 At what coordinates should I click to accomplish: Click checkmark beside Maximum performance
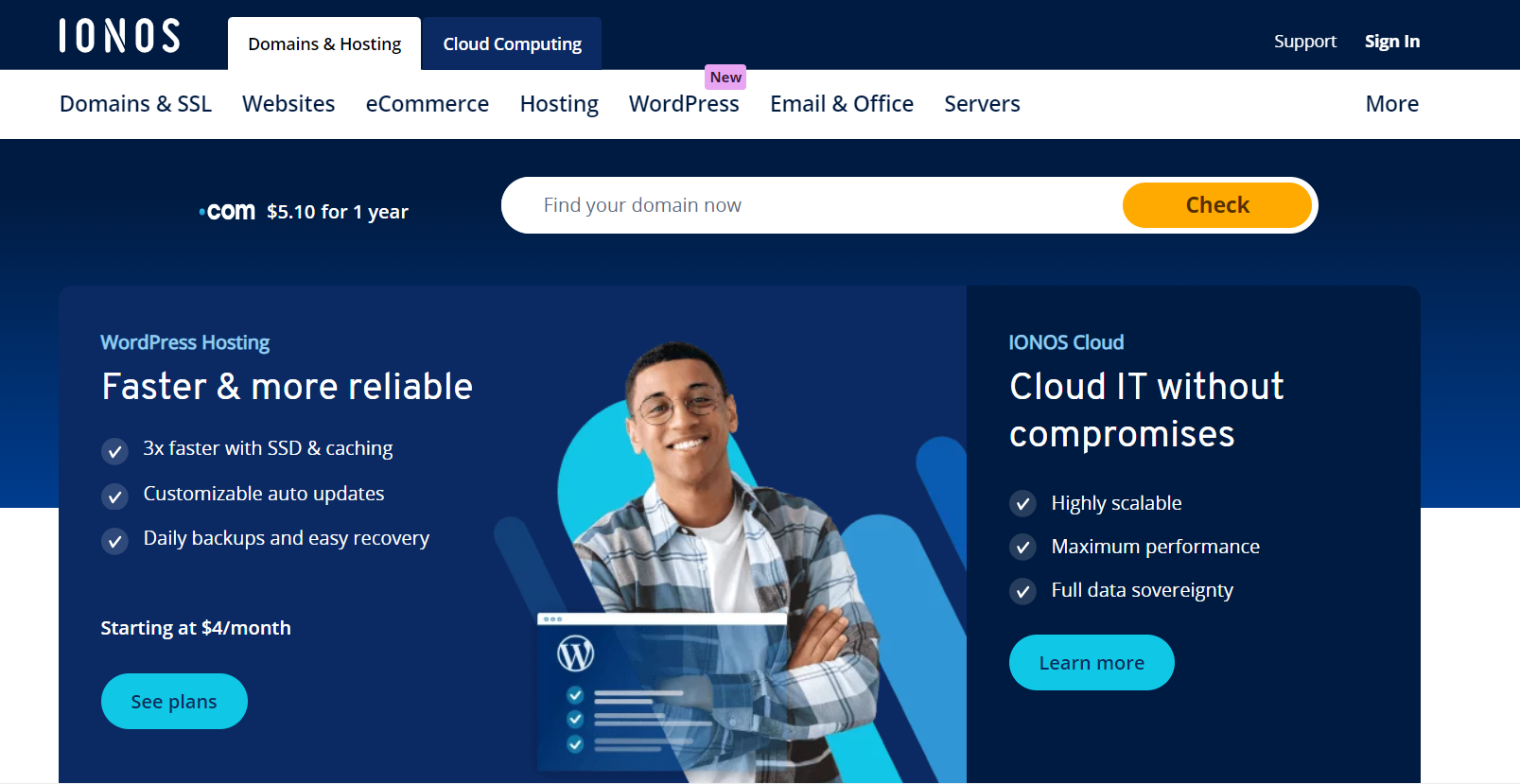[x=1022, y=548]
